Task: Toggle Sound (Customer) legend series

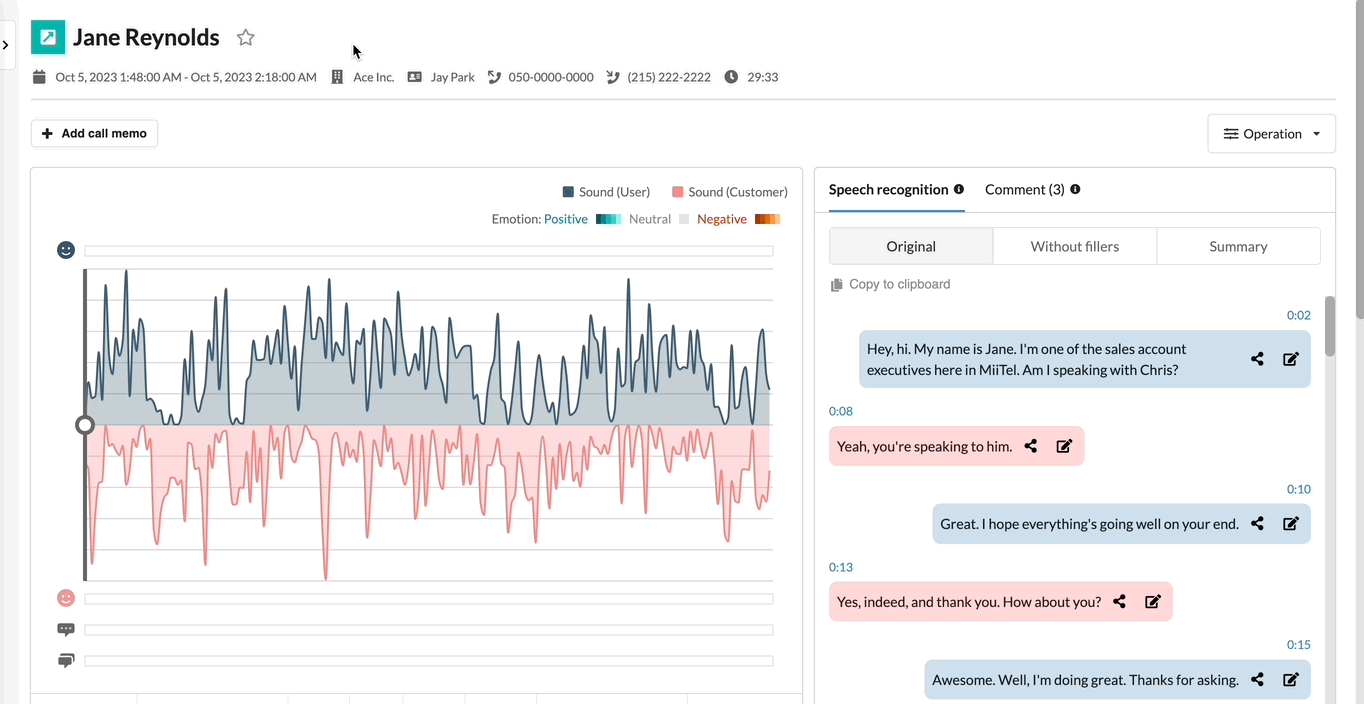Action: pos(730,192)
